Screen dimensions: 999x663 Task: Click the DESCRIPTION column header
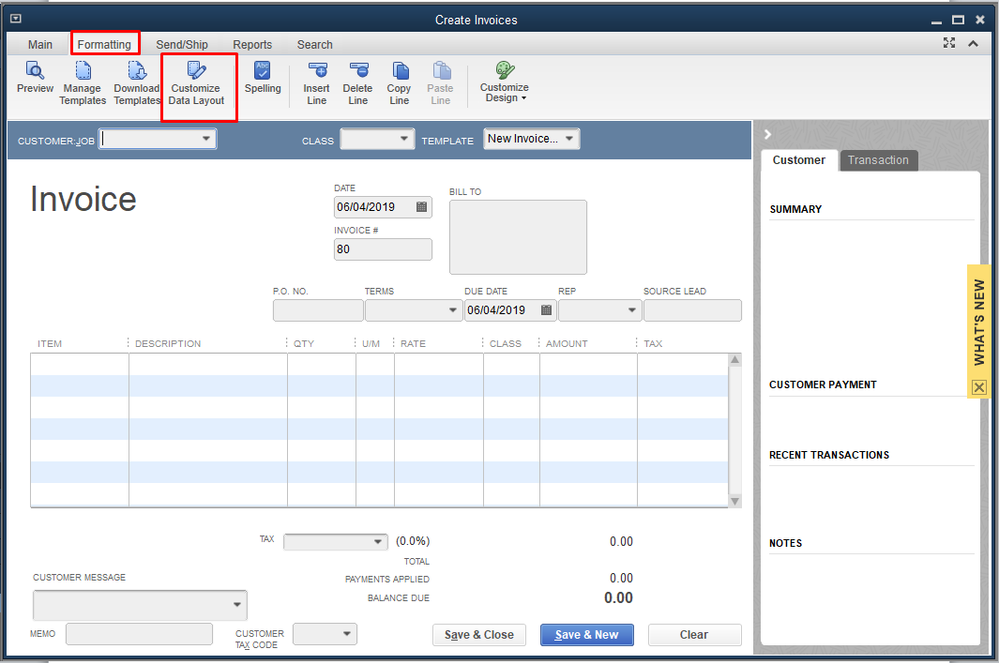coord(168,343)
